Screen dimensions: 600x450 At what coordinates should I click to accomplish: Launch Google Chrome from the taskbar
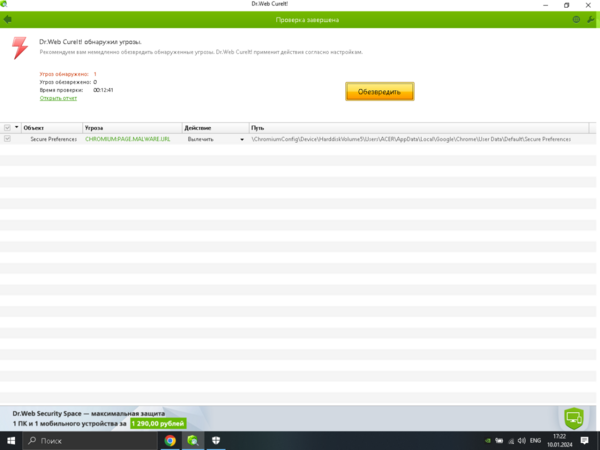pos(170,441)
